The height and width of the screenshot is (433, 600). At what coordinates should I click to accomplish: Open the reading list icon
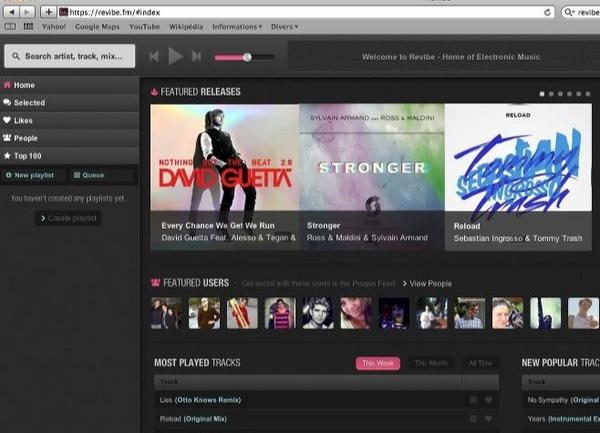(10, 26)
